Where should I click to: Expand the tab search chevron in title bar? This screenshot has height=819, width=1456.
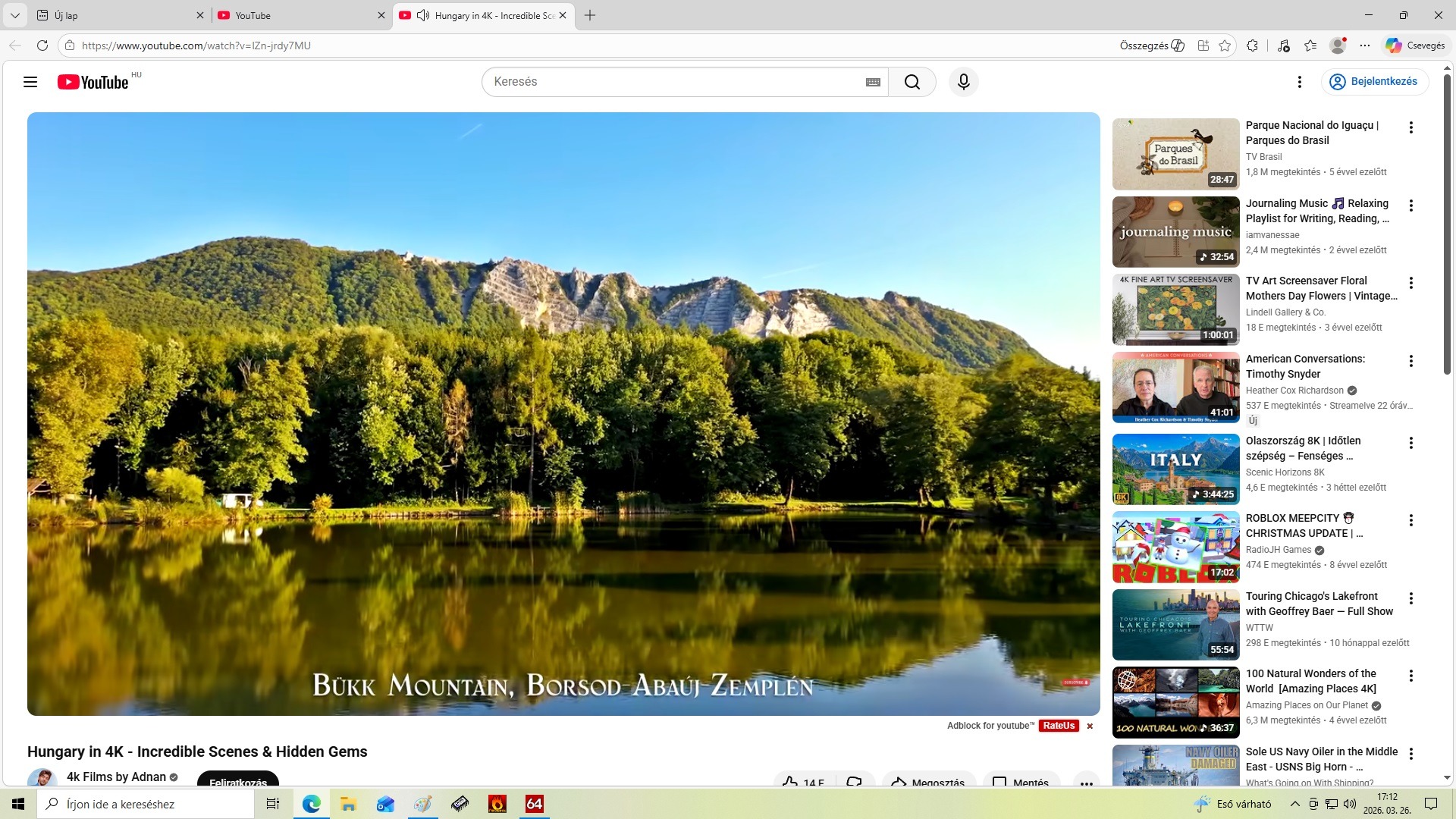[x=14, y=15]
